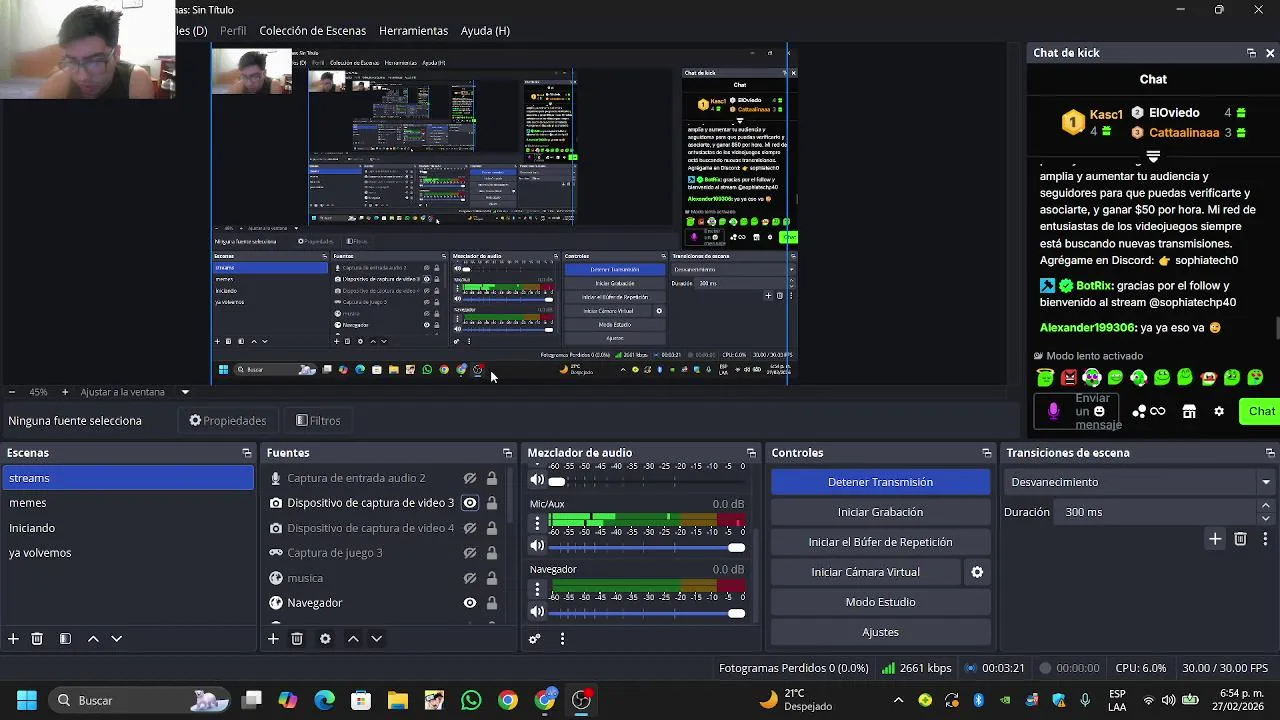Show Captura de juego 3 source

point(469,553)
